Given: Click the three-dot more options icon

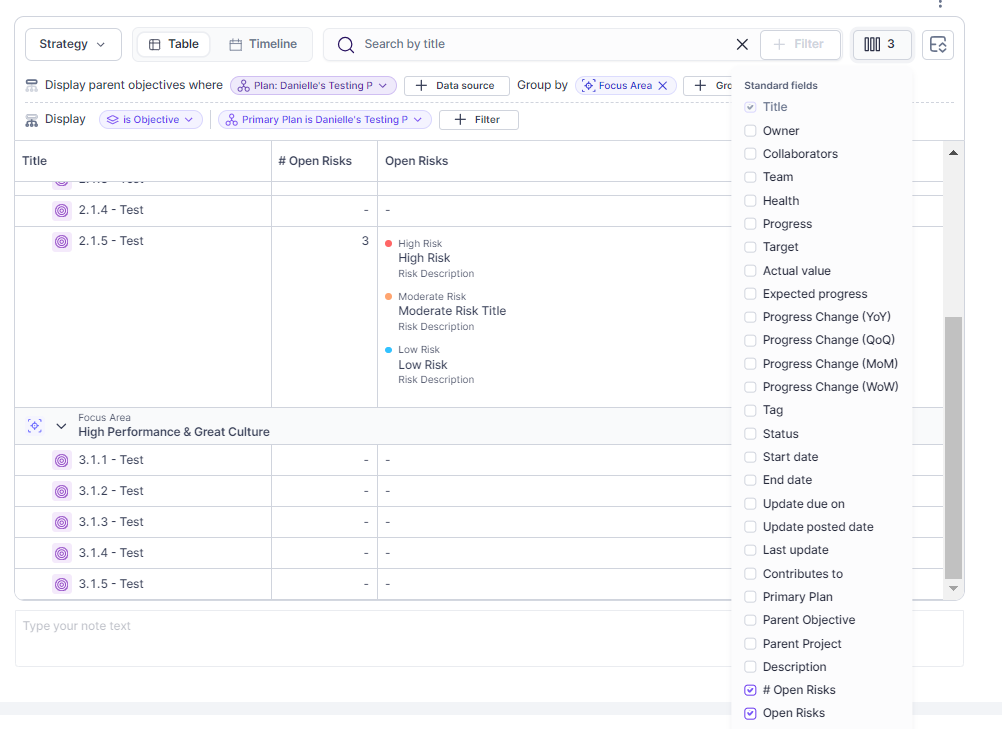Looking at the screenshot, I should click(x=939, y=4).
